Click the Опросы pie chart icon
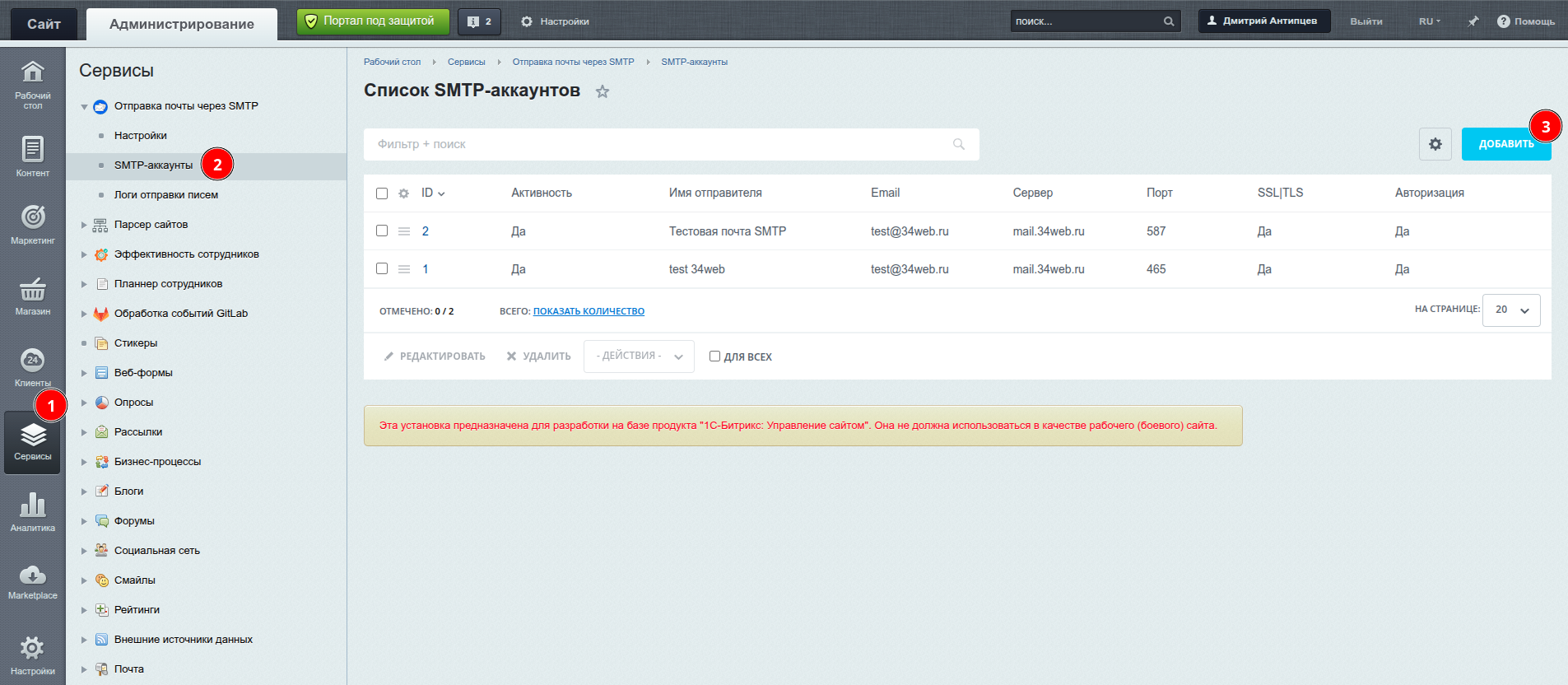This screenshot has height=685, width=1568. 101,403
